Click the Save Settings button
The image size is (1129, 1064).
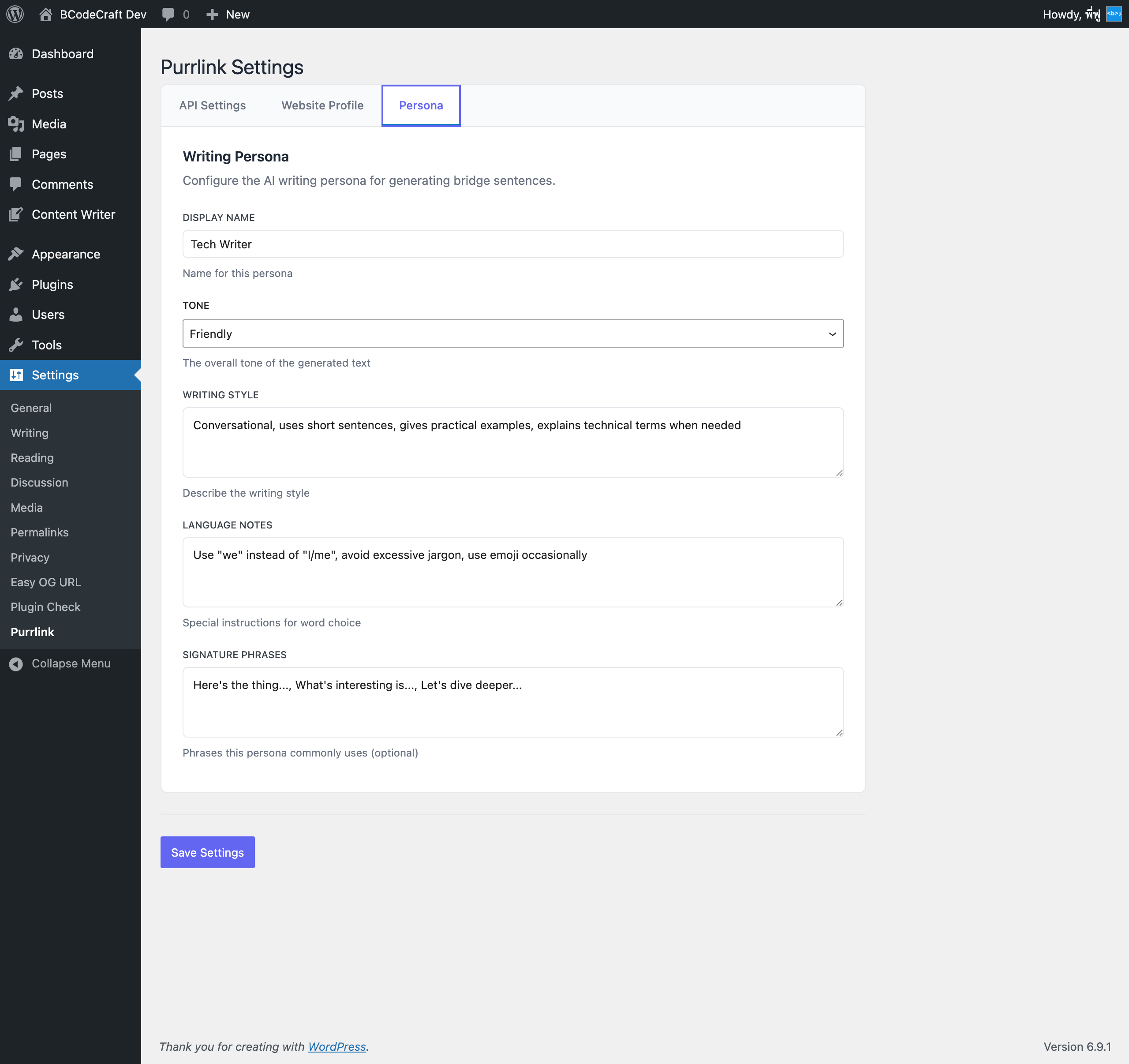click(207, 852)
